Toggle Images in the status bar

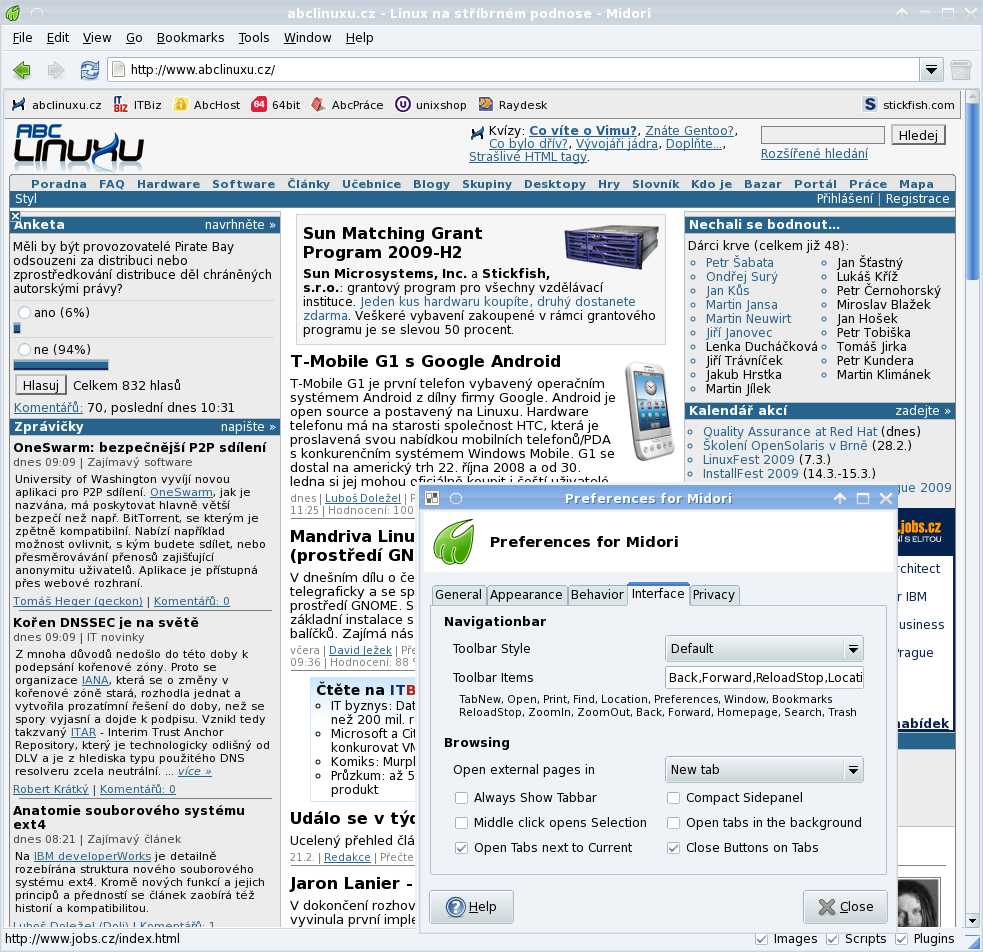761,939
